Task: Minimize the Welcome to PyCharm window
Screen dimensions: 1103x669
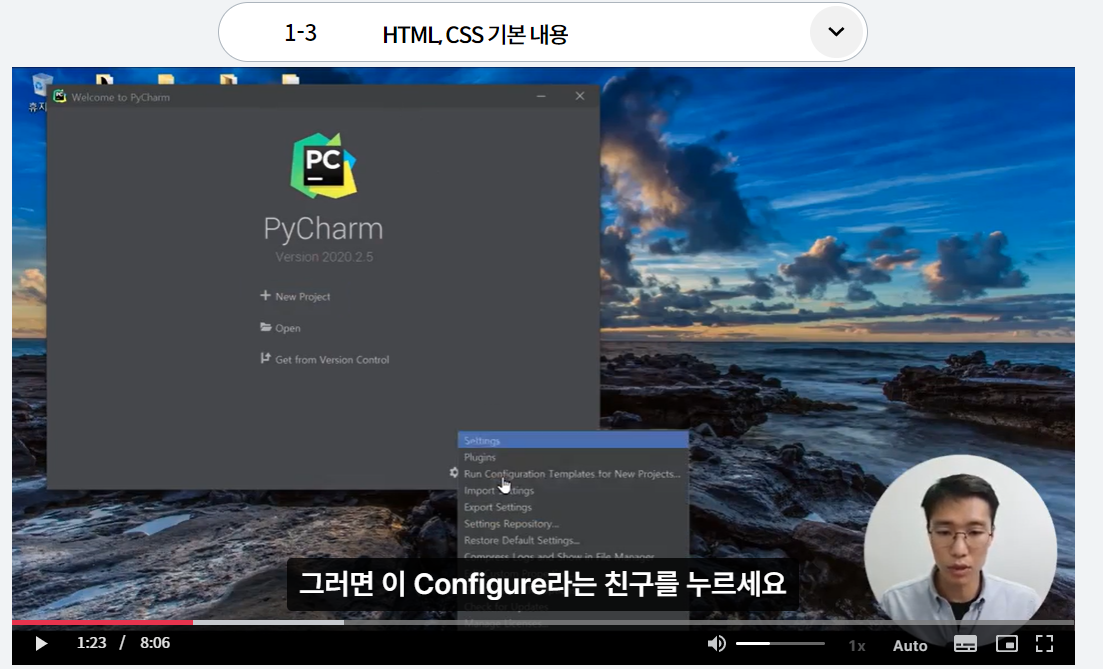Action: (541, 96)
